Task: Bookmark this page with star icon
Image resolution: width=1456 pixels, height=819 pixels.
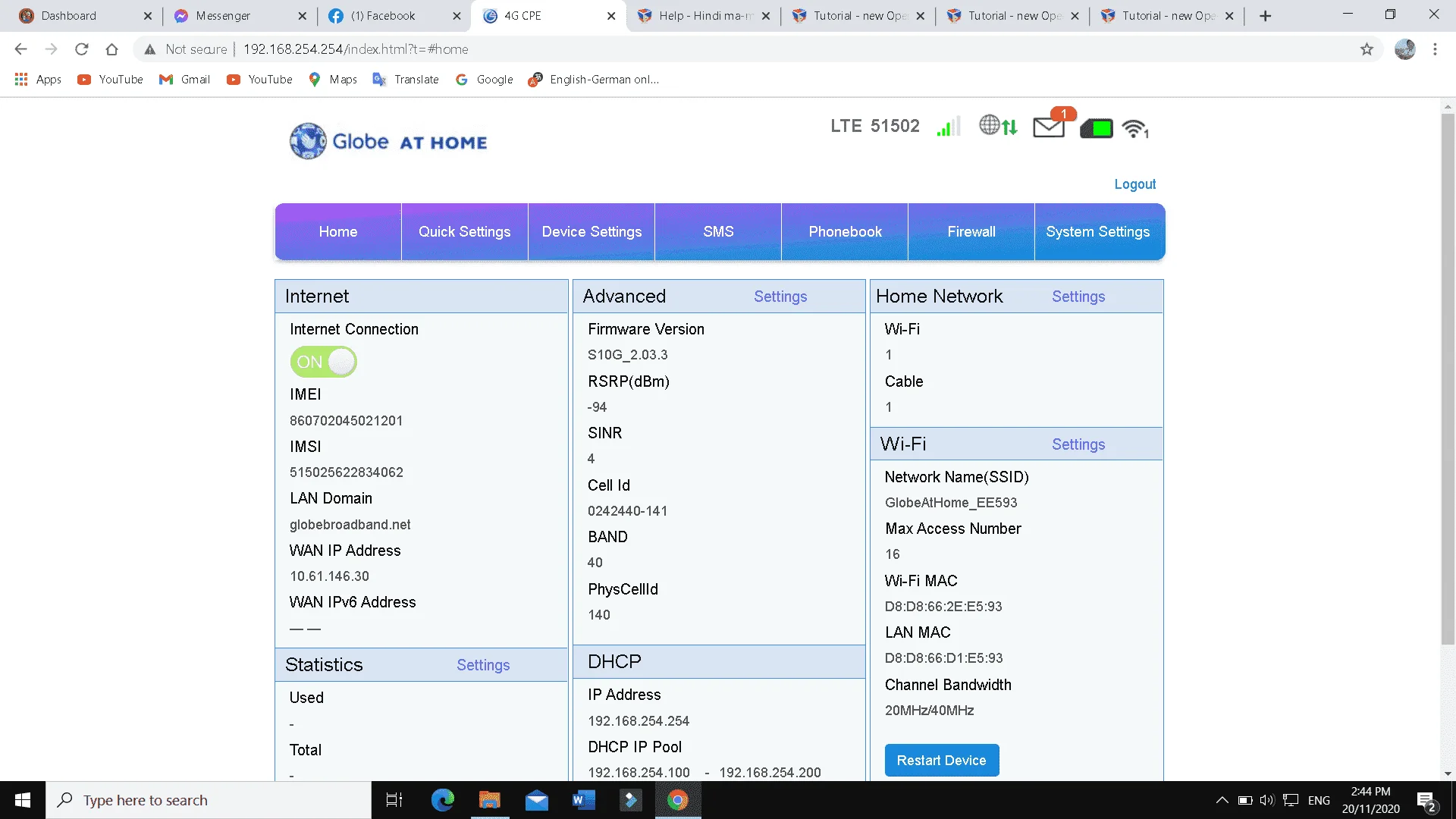Action: tap(1367, 49)
